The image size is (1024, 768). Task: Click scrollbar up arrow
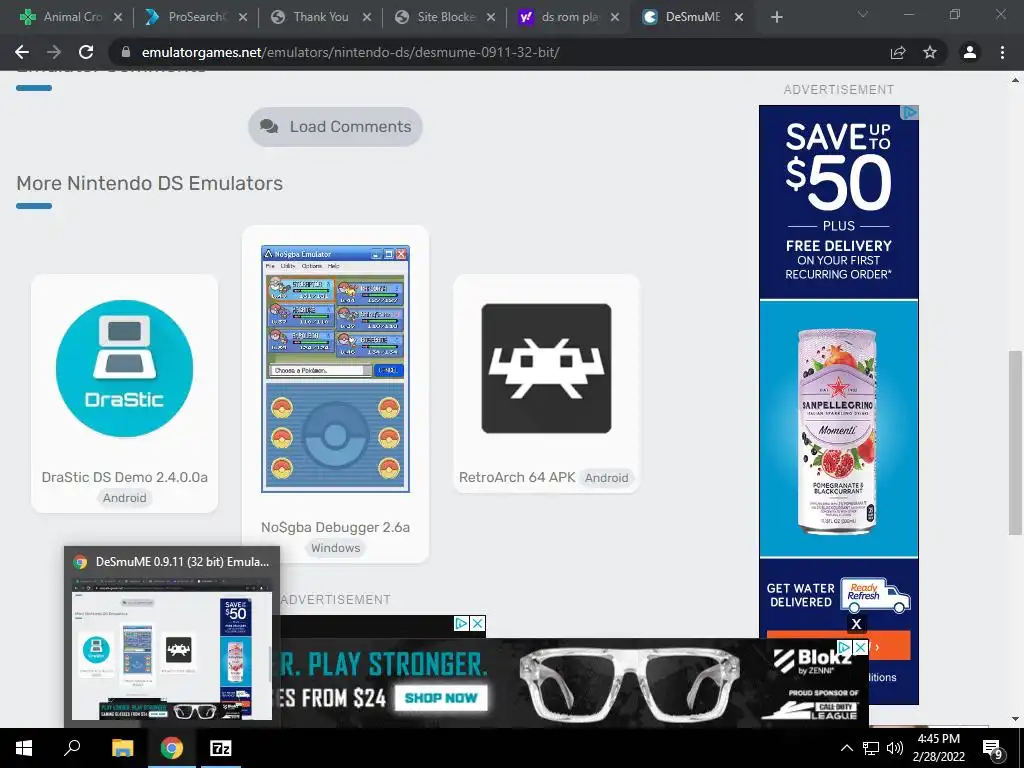[1015, 80]
